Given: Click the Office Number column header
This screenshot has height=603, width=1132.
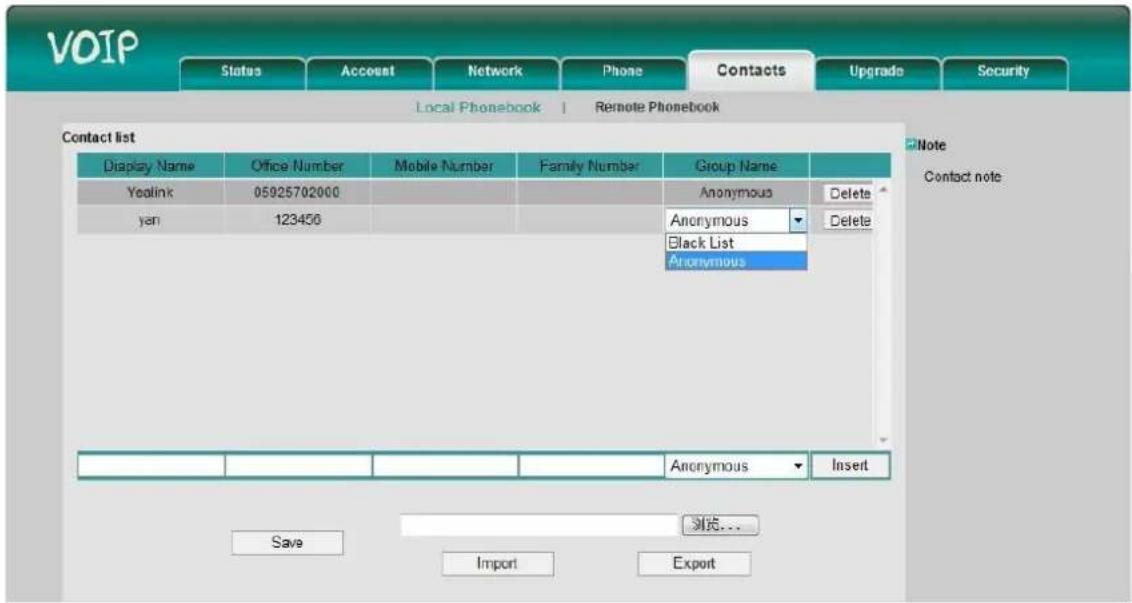Looking at the screenshot, I should [x=297, y=166].
